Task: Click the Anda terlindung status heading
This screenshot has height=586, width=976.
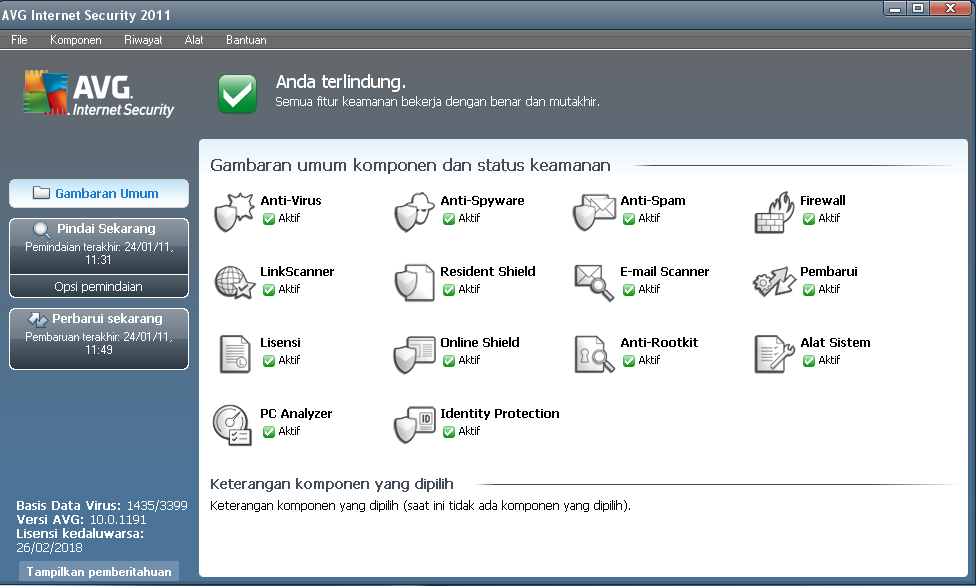Action: tap(340, 82)
